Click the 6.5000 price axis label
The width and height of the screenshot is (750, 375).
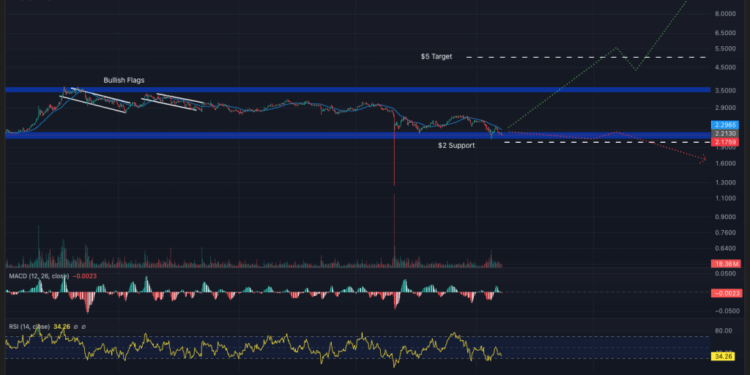click(x=726, y=33)
